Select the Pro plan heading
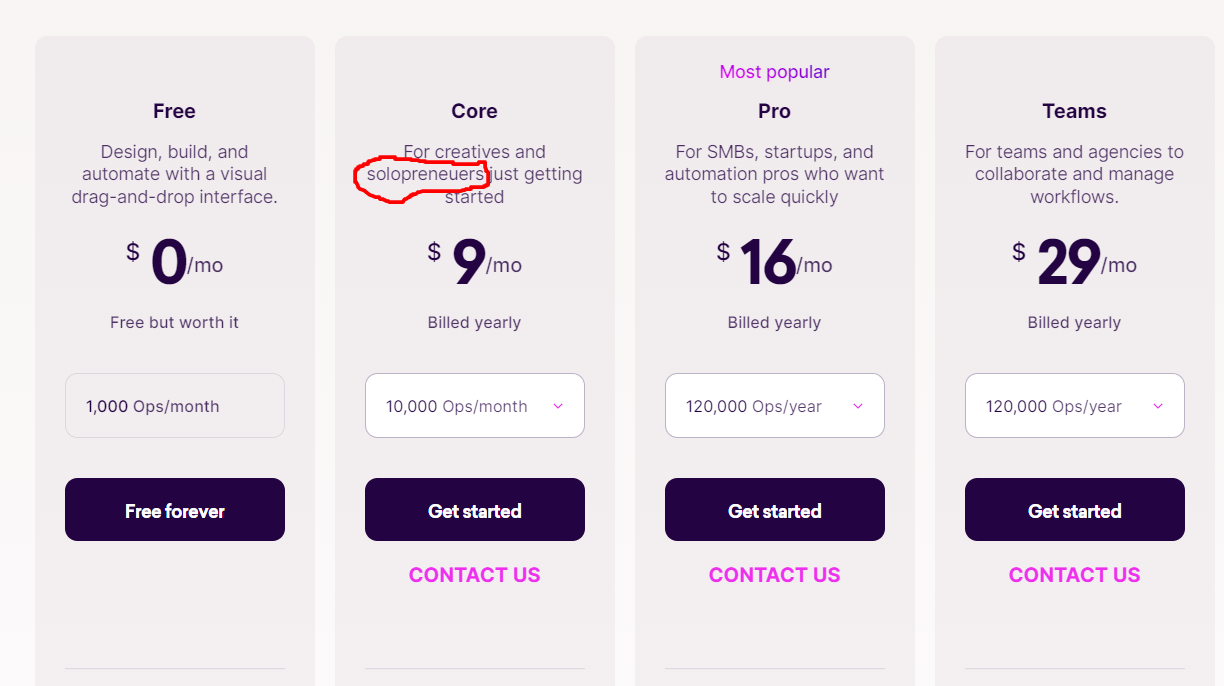This screenshot has height=686, width=1224. click(775, 111)
